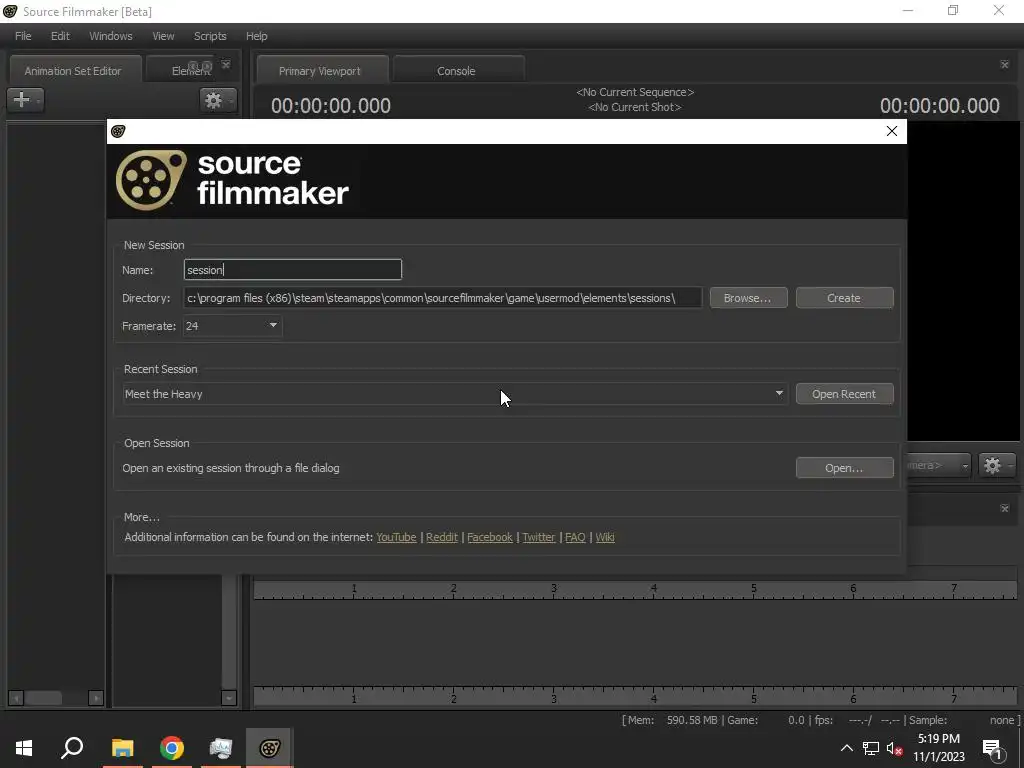Click the scroll down arrow in the left panel
Image resolution: width=1024 pixels, height=768 pixels.
click(229, 697)
